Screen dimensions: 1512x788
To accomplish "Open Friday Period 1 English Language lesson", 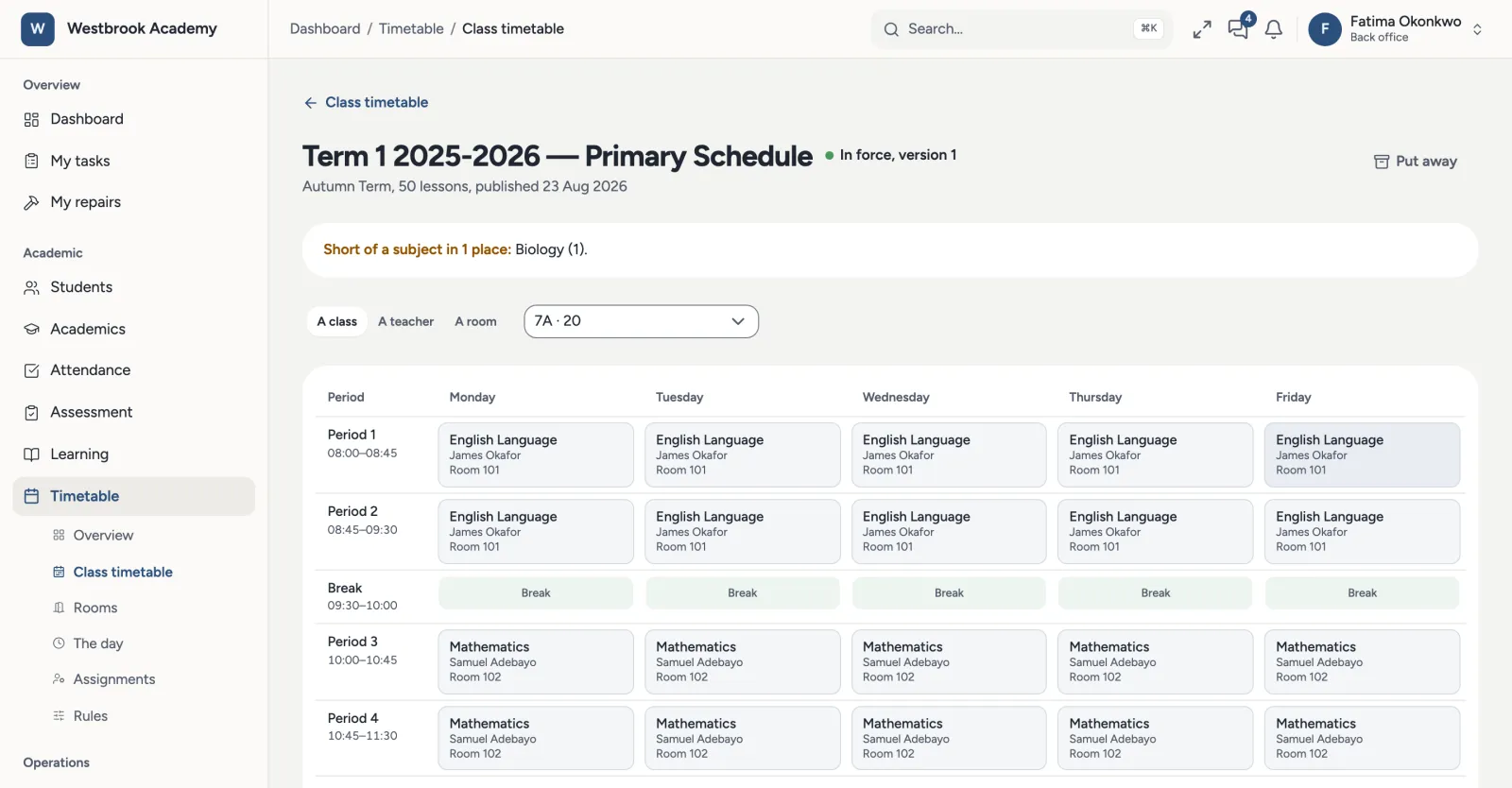I will coord(1362,454).
